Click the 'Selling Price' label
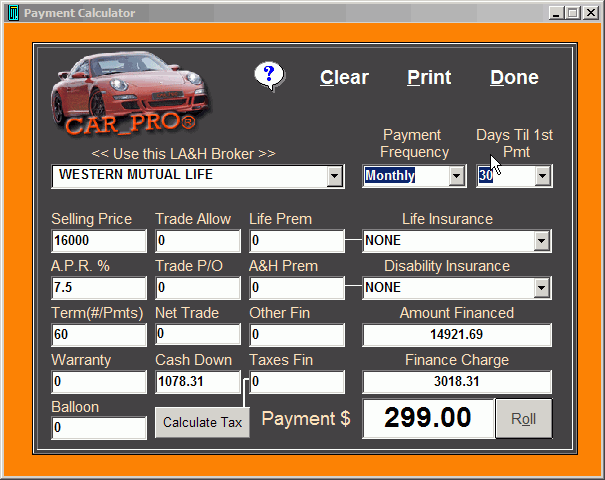This screenshot has width=605, height=480. click(x=91, y=219)
